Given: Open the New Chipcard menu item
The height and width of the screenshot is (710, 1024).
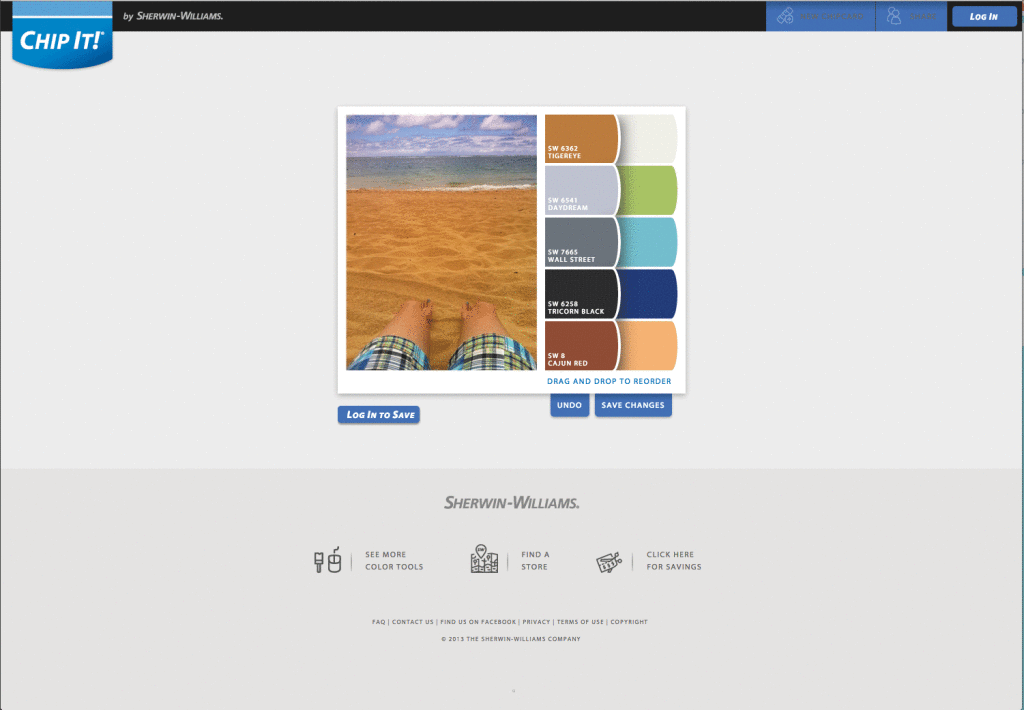Looking at the screenshot, I should click(x=820, y=16).
